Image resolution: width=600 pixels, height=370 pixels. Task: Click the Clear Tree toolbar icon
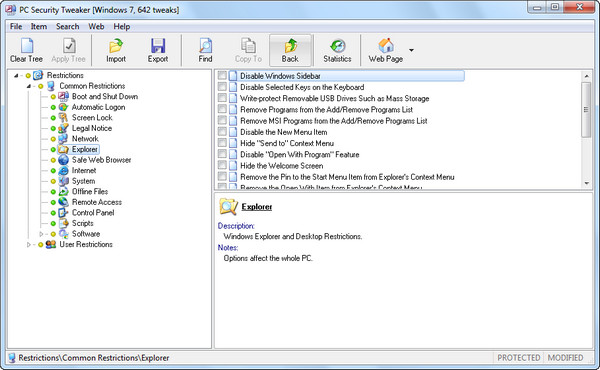click(x=26, y=46)
